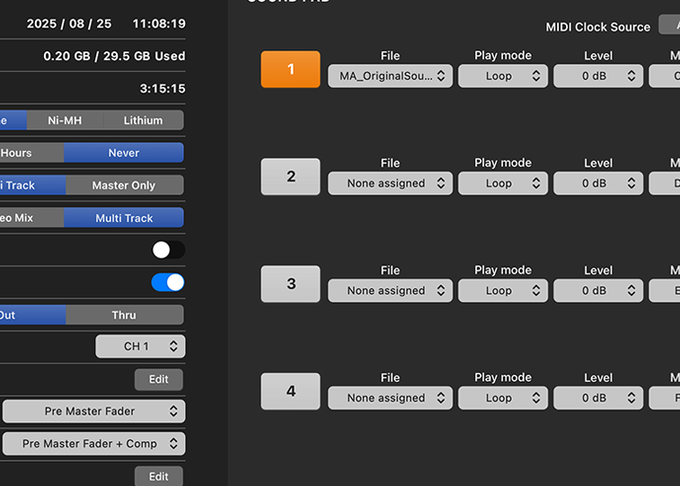This screenshot has width=680, height=486.
Task: Select the Multi Track option
Action: 124,218
